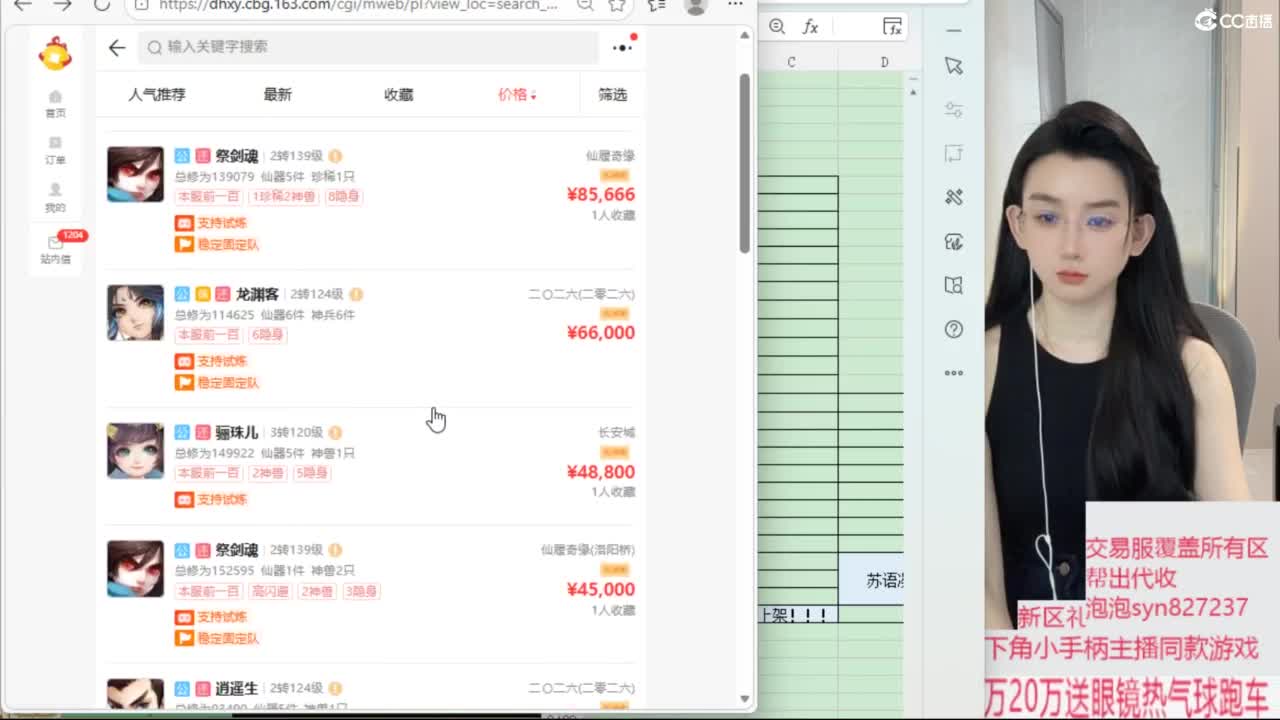Open the help question mark icon in spreadsheet sidebar
This screenshot has width=1280, height=720.
(953, 329)
